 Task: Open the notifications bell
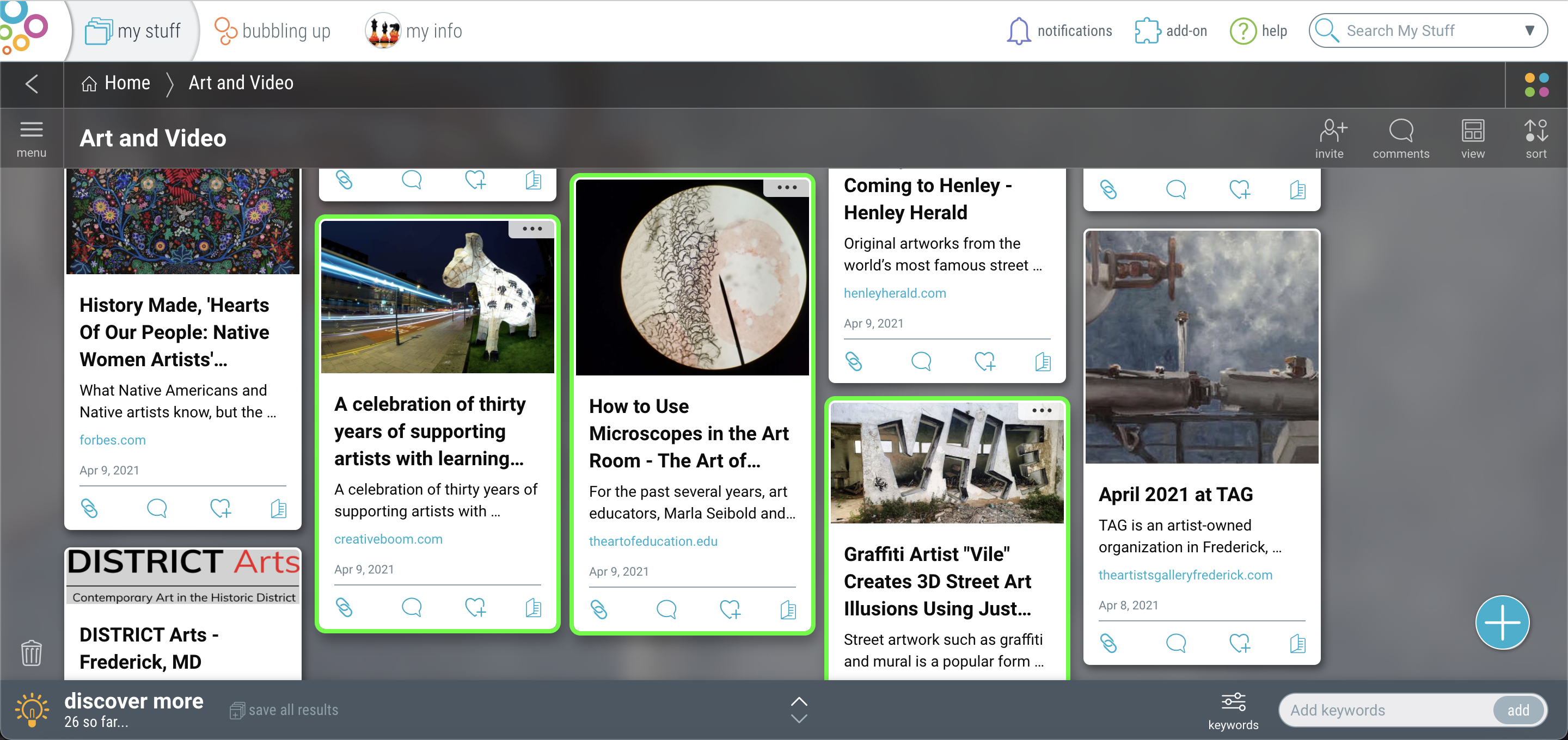pyautogui.click(x=1018, y=30)
